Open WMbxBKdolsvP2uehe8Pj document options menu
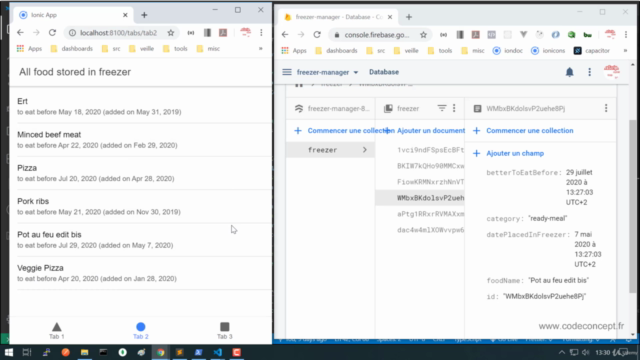 tap(606, 108)
